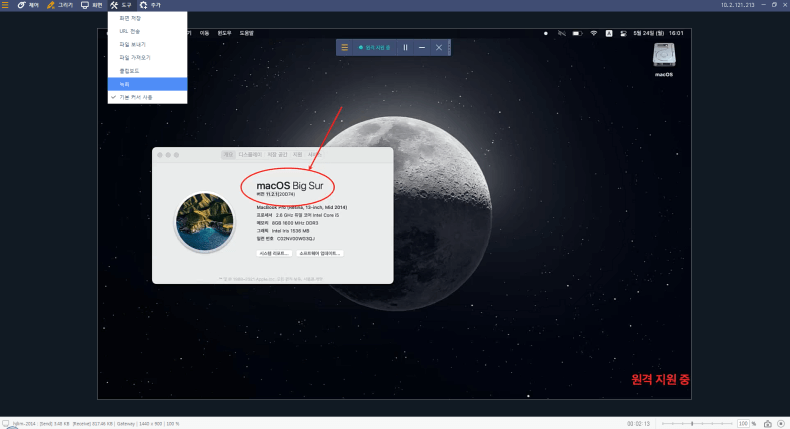This screenshot has width=790, height=429.
Task: Click the Big Sur circular wallpaper image
Action: point(205,222)
